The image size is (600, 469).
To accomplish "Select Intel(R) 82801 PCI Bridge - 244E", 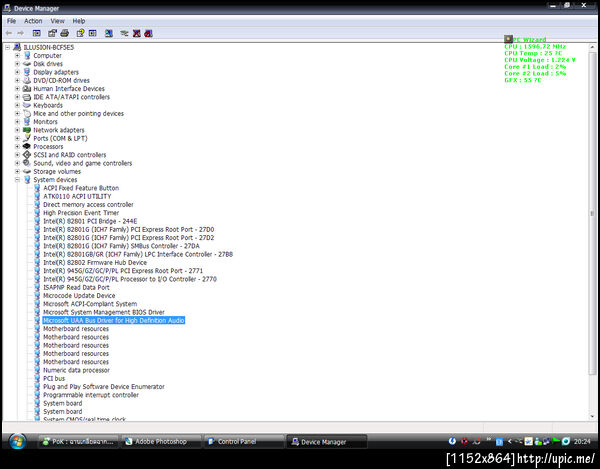I will click(90, 221).
